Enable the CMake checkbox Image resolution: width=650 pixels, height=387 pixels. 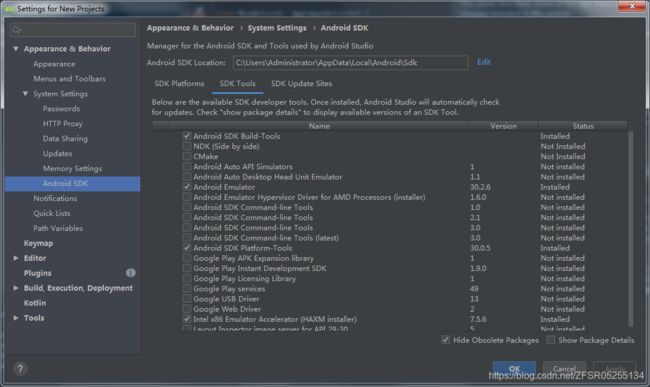coord(187,156)
